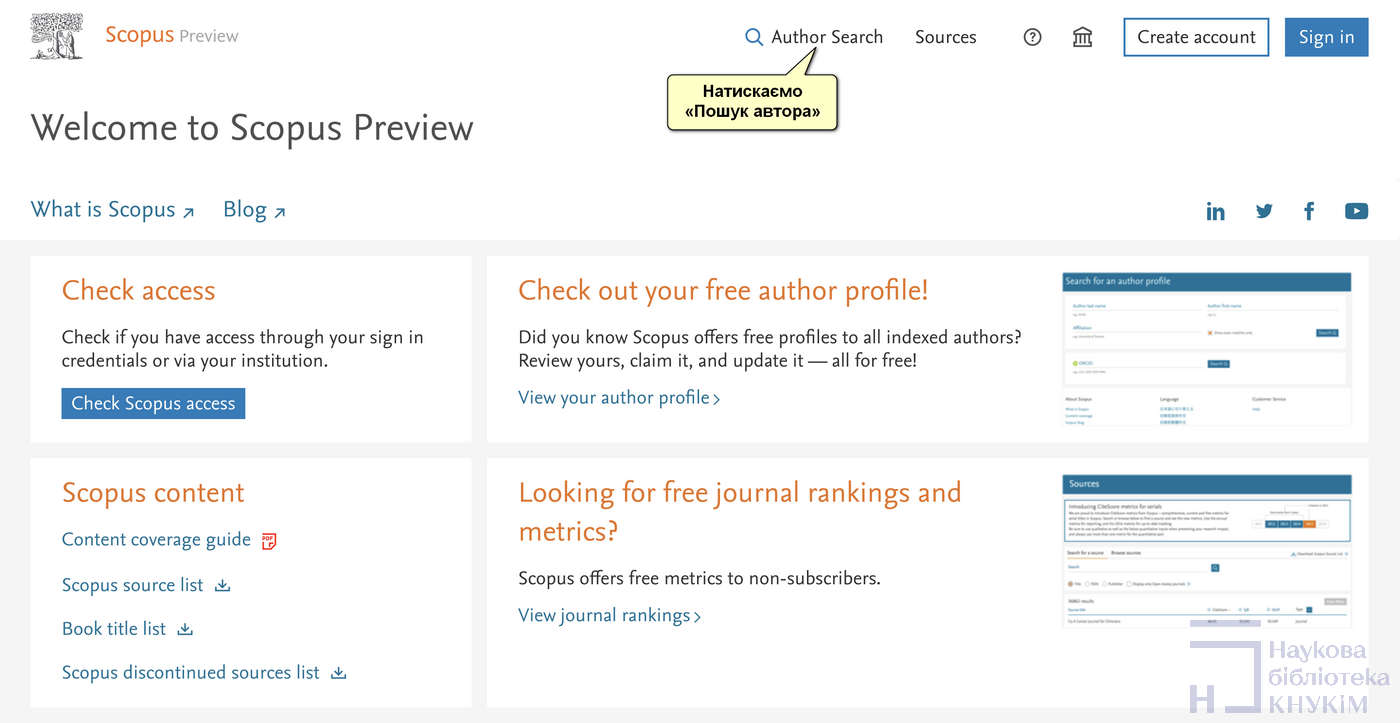Click the PDF icon beside Content coverage guide

pyautogui.click(x=269, y=540)
